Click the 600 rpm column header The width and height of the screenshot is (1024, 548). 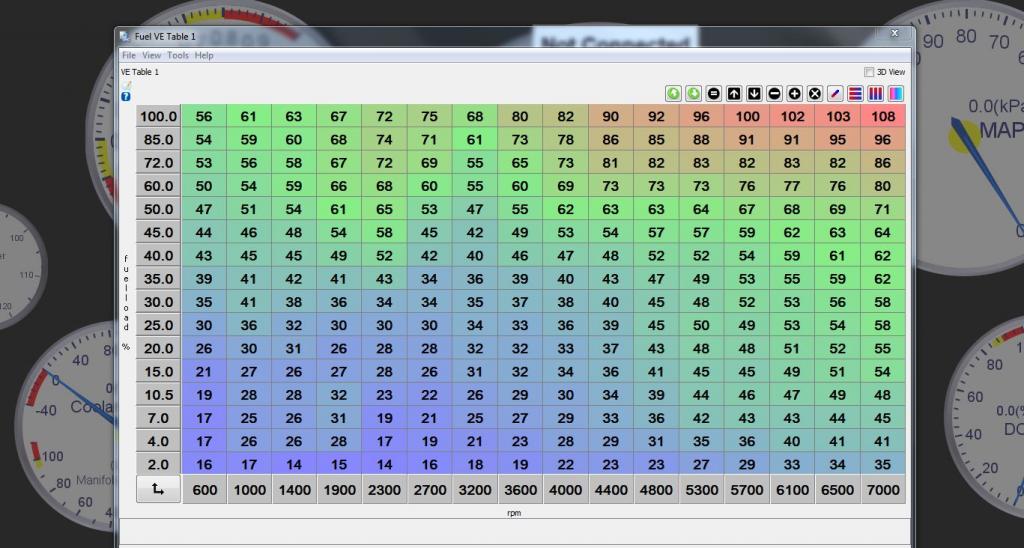(x=204, y=490)
